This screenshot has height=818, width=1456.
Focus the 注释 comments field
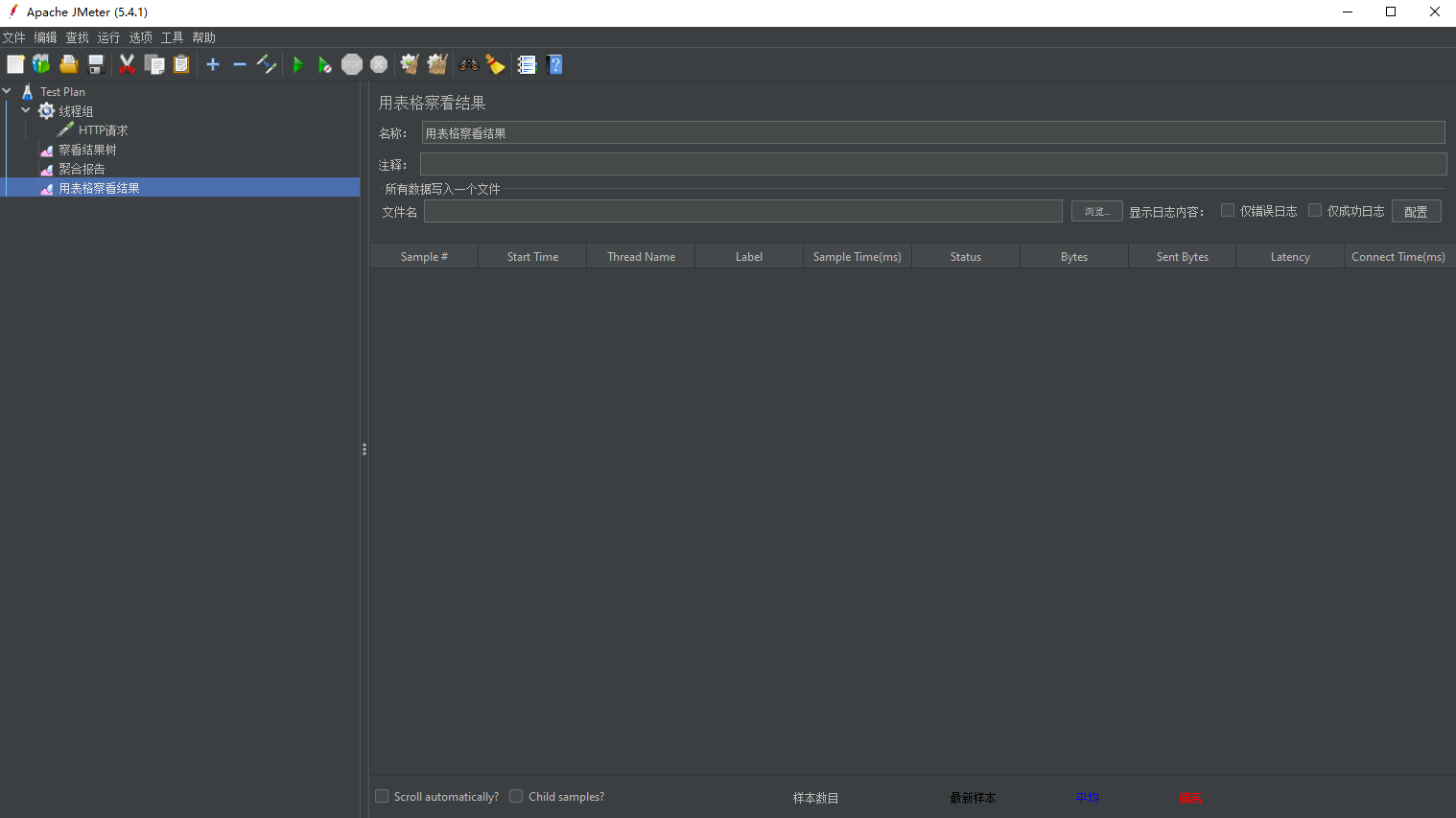tap(932, 164)
